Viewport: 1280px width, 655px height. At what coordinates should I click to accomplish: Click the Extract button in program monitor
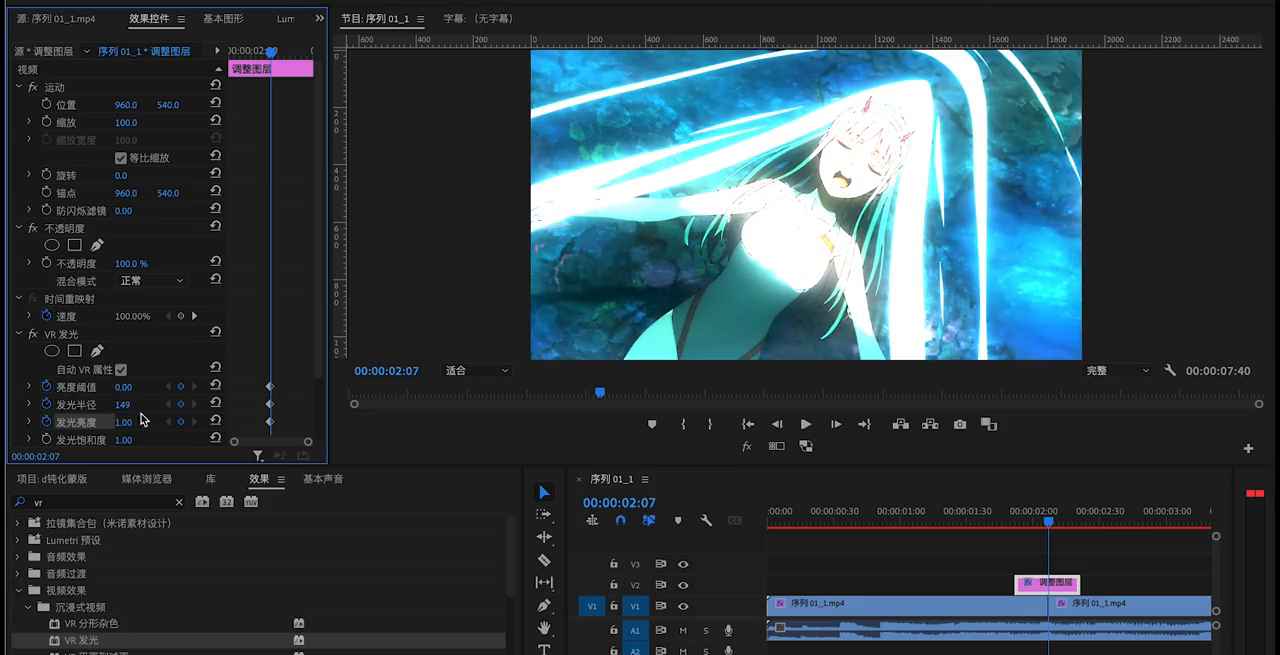[x=930, y=424]
